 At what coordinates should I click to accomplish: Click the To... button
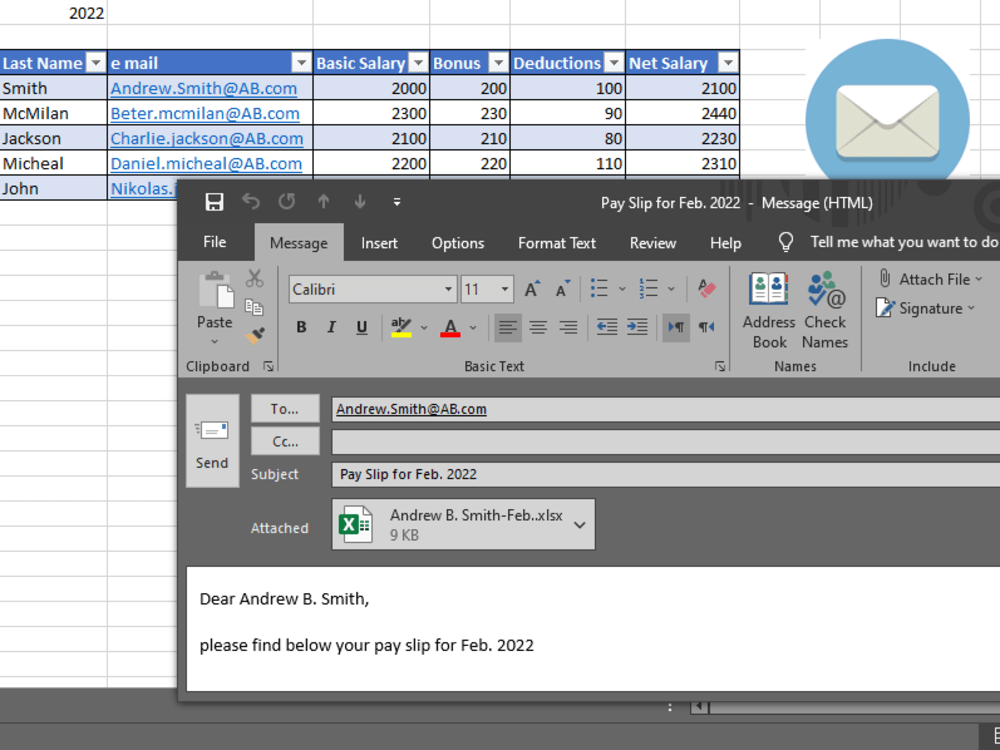click(285, 409)
